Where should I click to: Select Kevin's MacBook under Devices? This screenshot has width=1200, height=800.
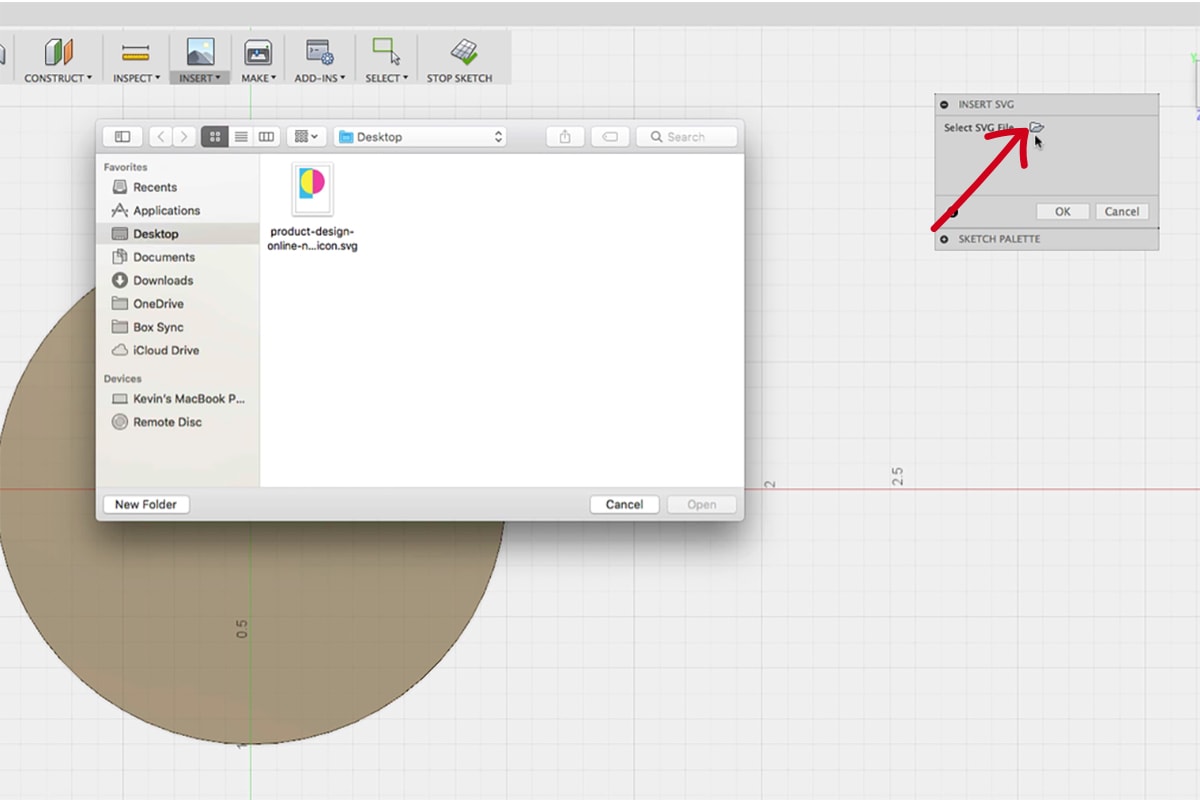pos(178,399)
